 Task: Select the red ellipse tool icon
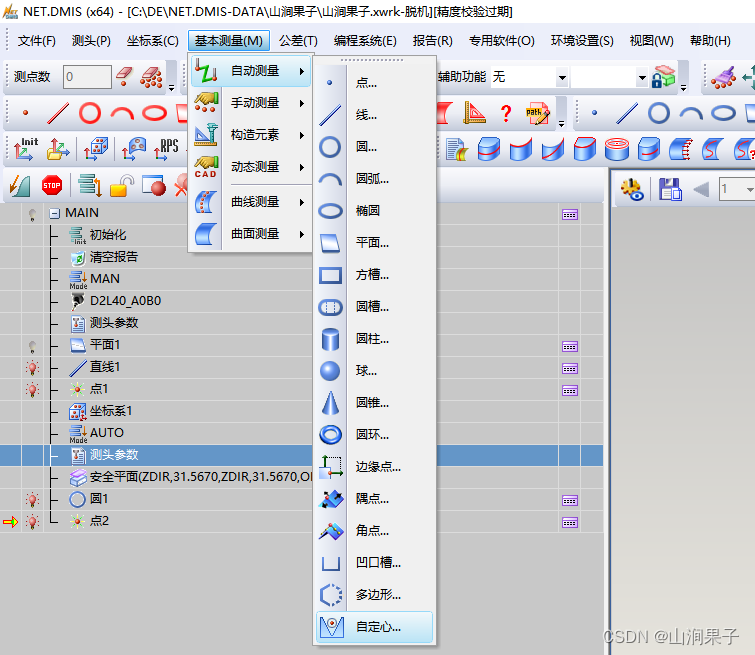155,114
